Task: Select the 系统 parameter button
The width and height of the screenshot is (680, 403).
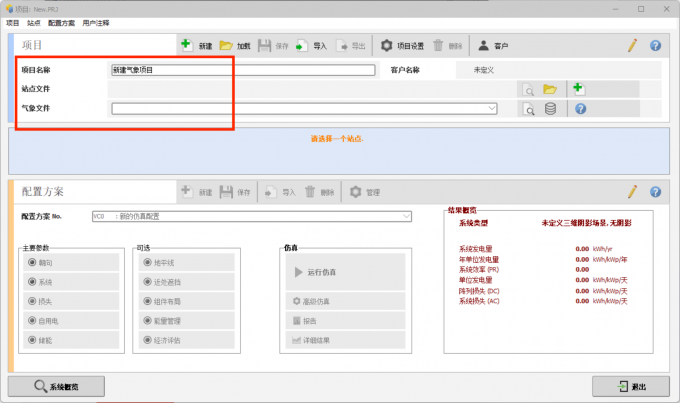Action: [x=72, y=282]
